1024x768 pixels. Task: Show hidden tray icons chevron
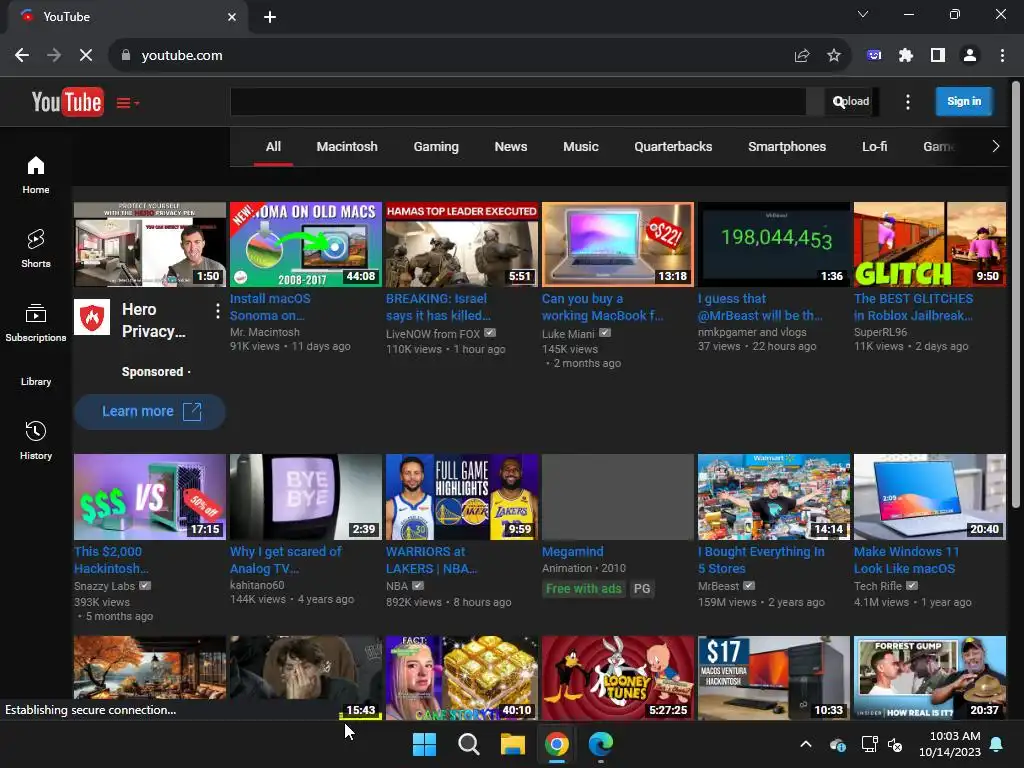(x=806, y=744)
